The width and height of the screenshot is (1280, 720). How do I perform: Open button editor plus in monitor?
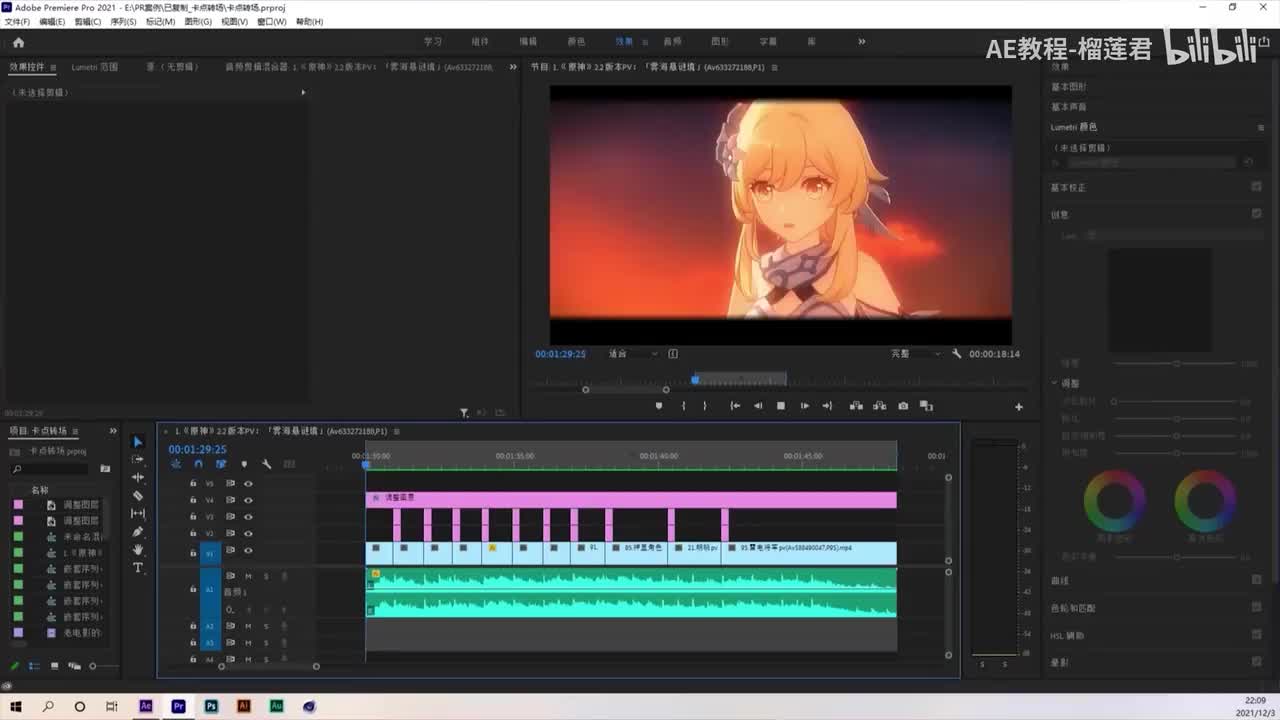(1019, 407)
